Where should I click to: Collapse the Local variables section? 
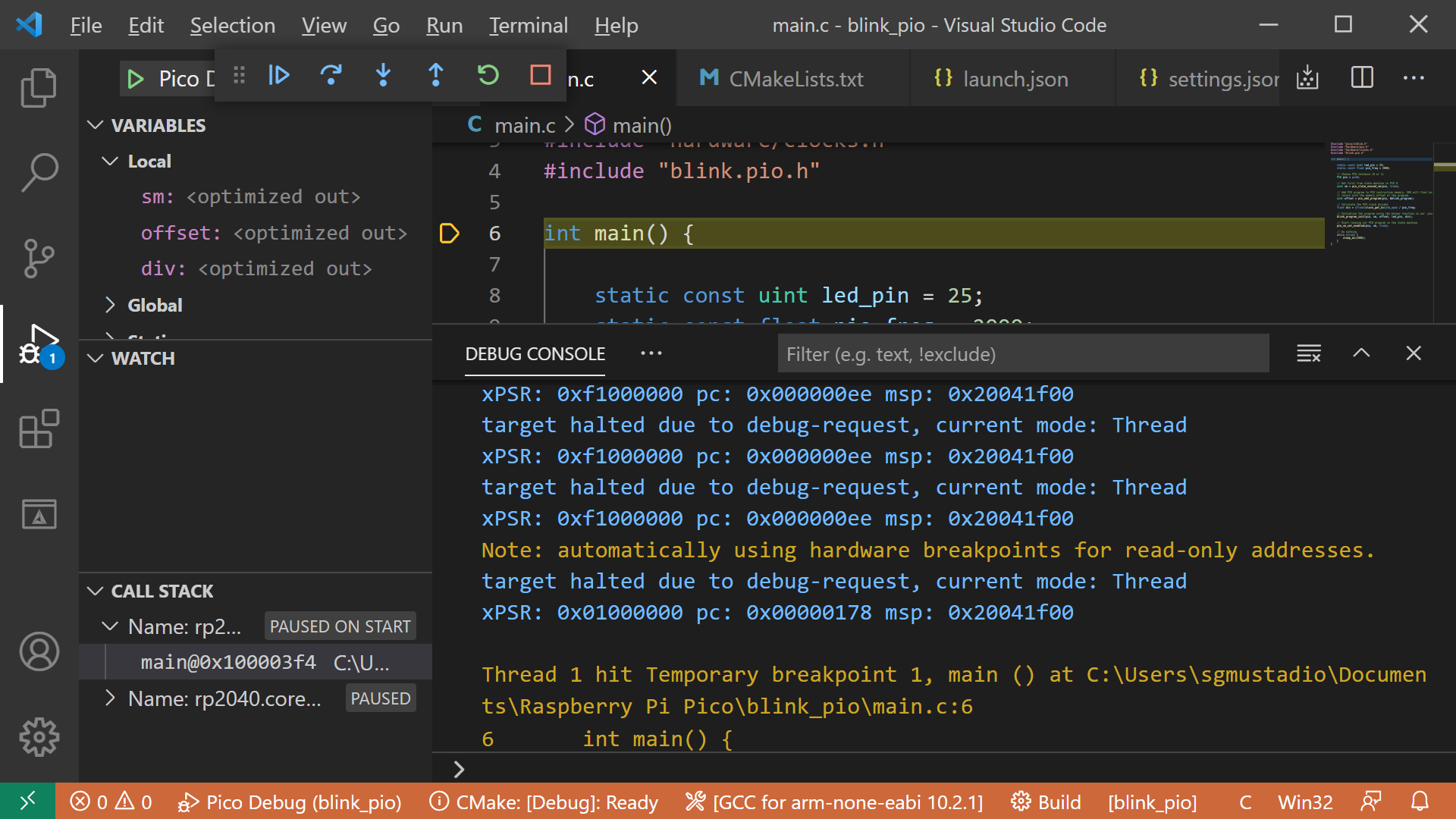coord(112,161)
